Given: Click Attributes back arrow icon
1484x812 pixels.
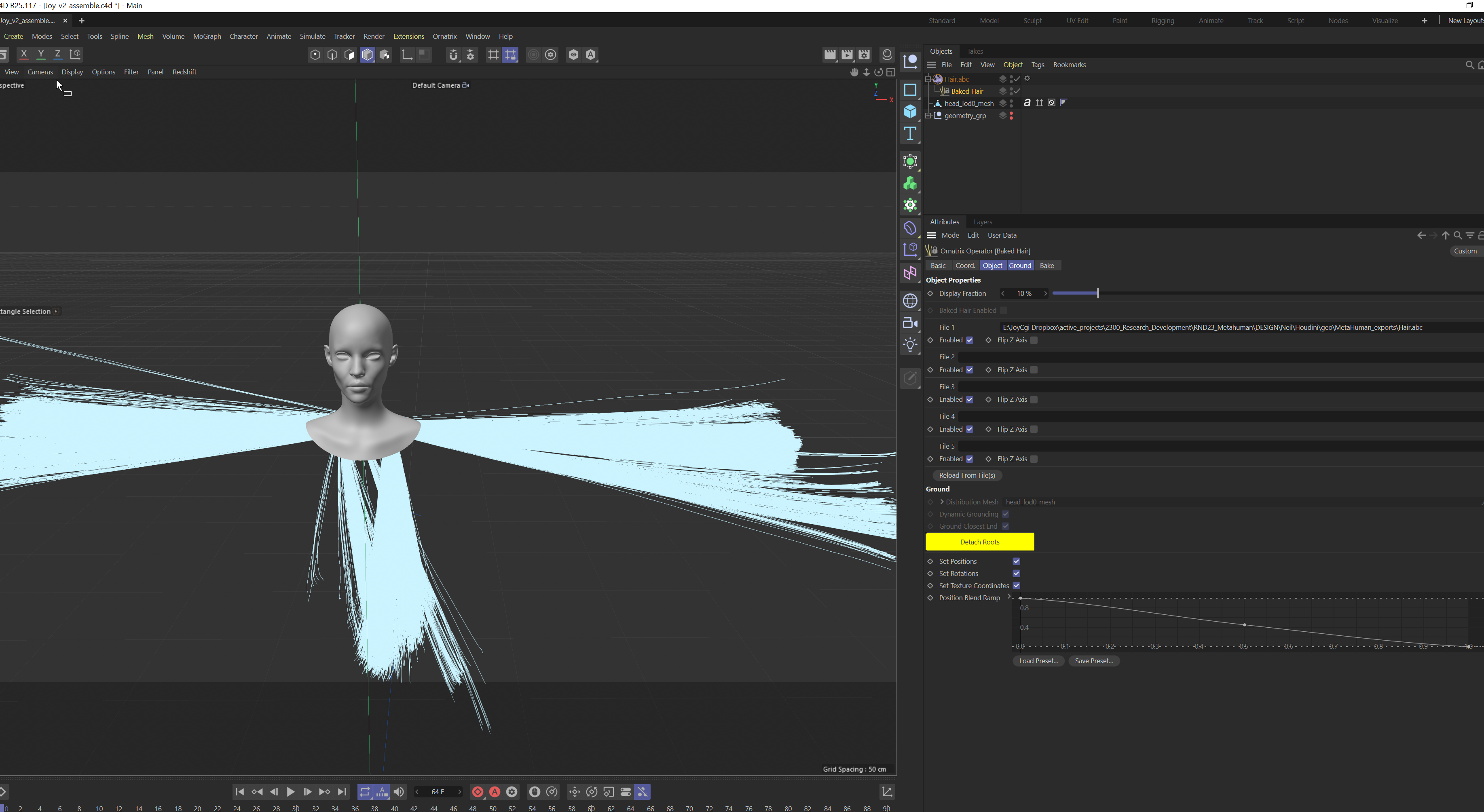Looking at the screenshot, I should coord(1421,235).
